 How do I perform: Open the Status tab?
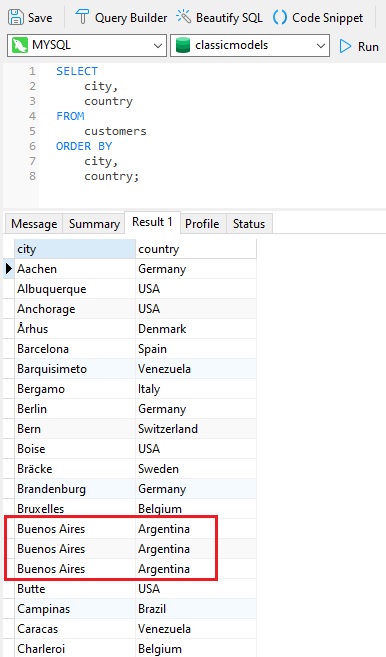(x=249, y=223)
